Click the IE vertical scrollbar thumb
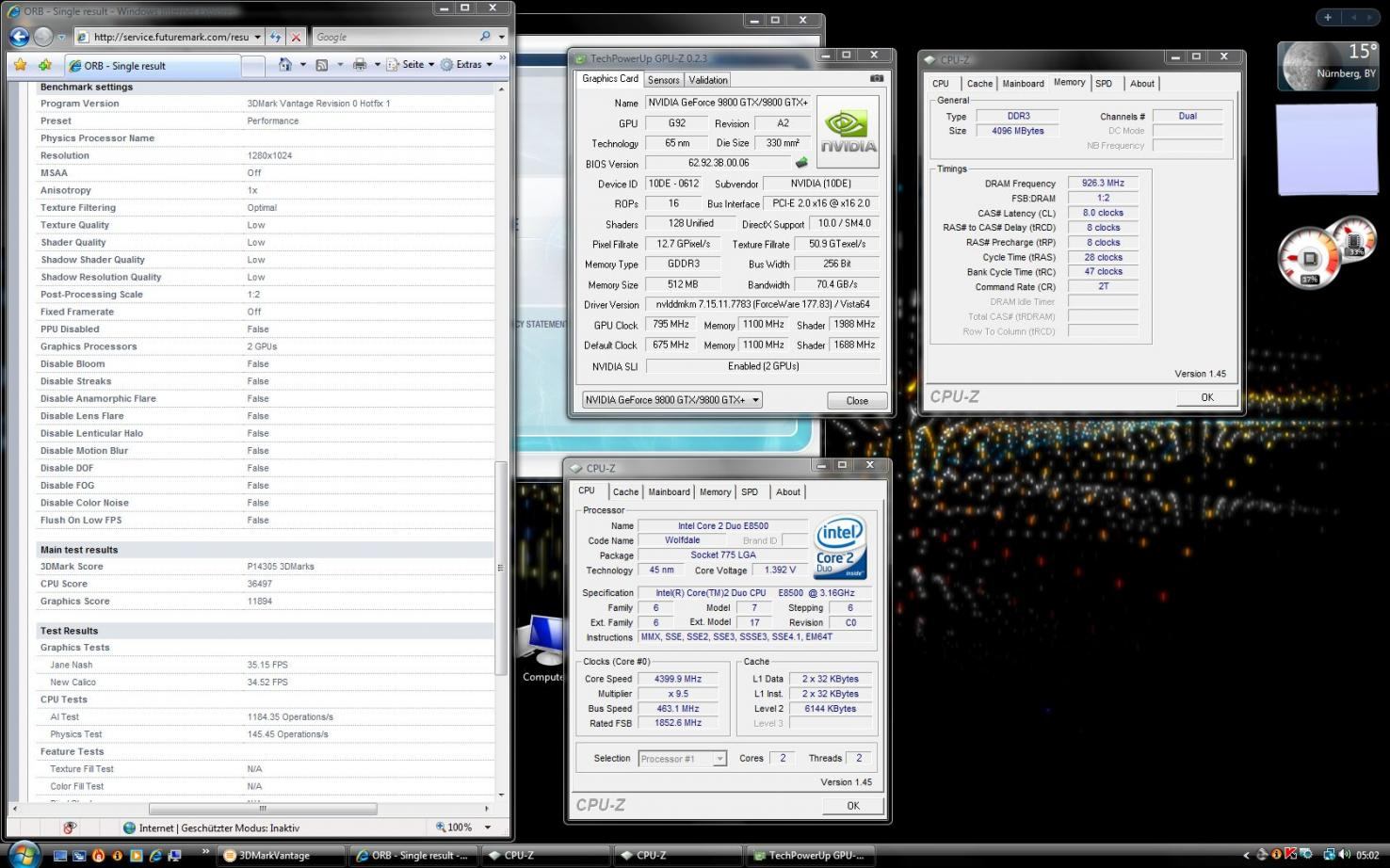 tap(501, 568)
